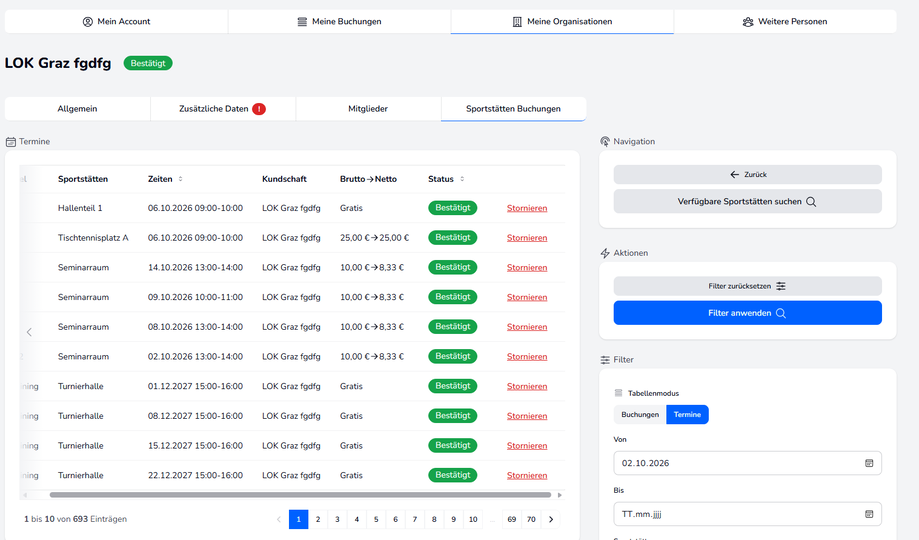The height and width of the screenshot is (540, 919).
Task: Go to pagination page 8
Action: pyautogui.click(x=434, y=519)
